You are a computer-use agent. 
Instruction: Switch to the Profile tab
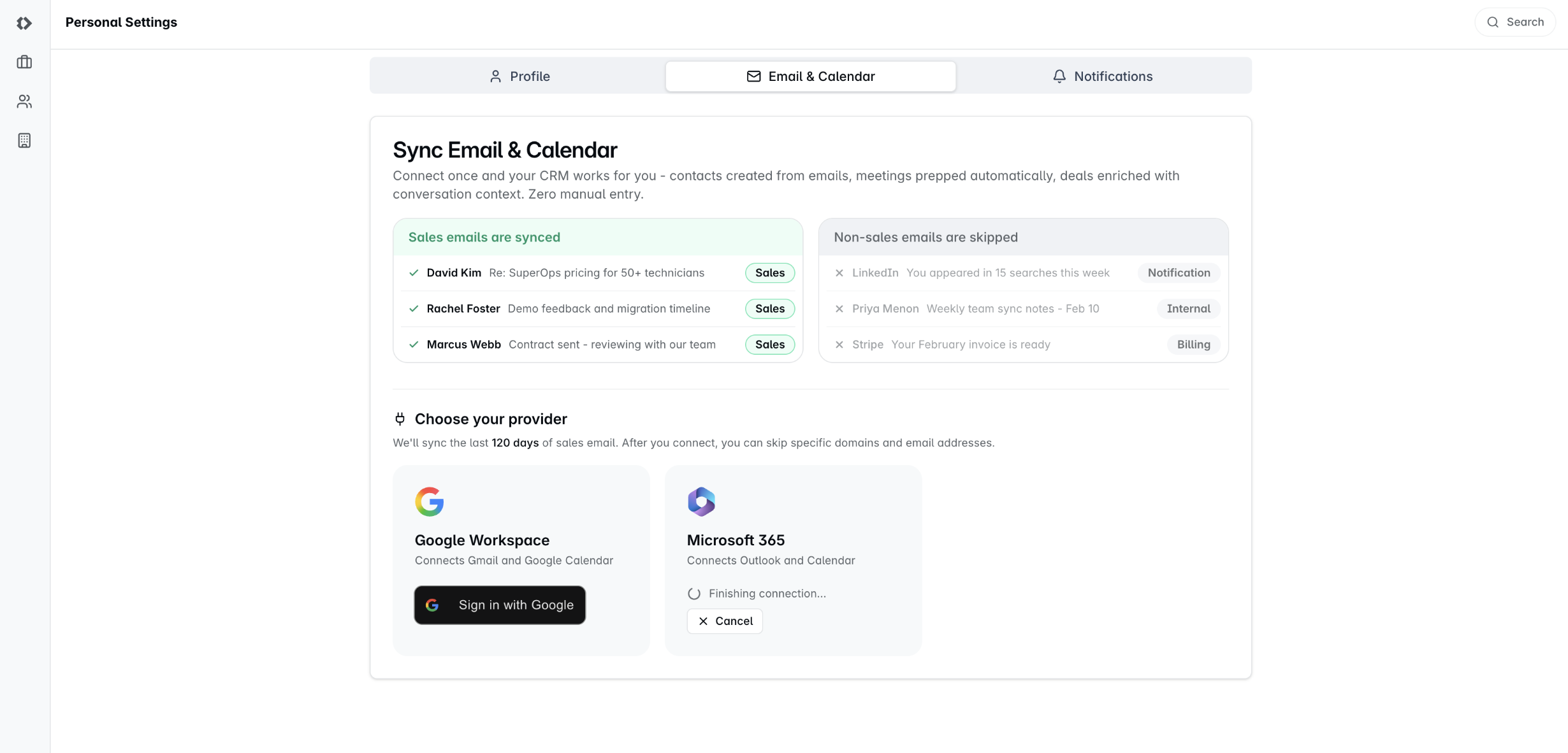pos(519,76)
